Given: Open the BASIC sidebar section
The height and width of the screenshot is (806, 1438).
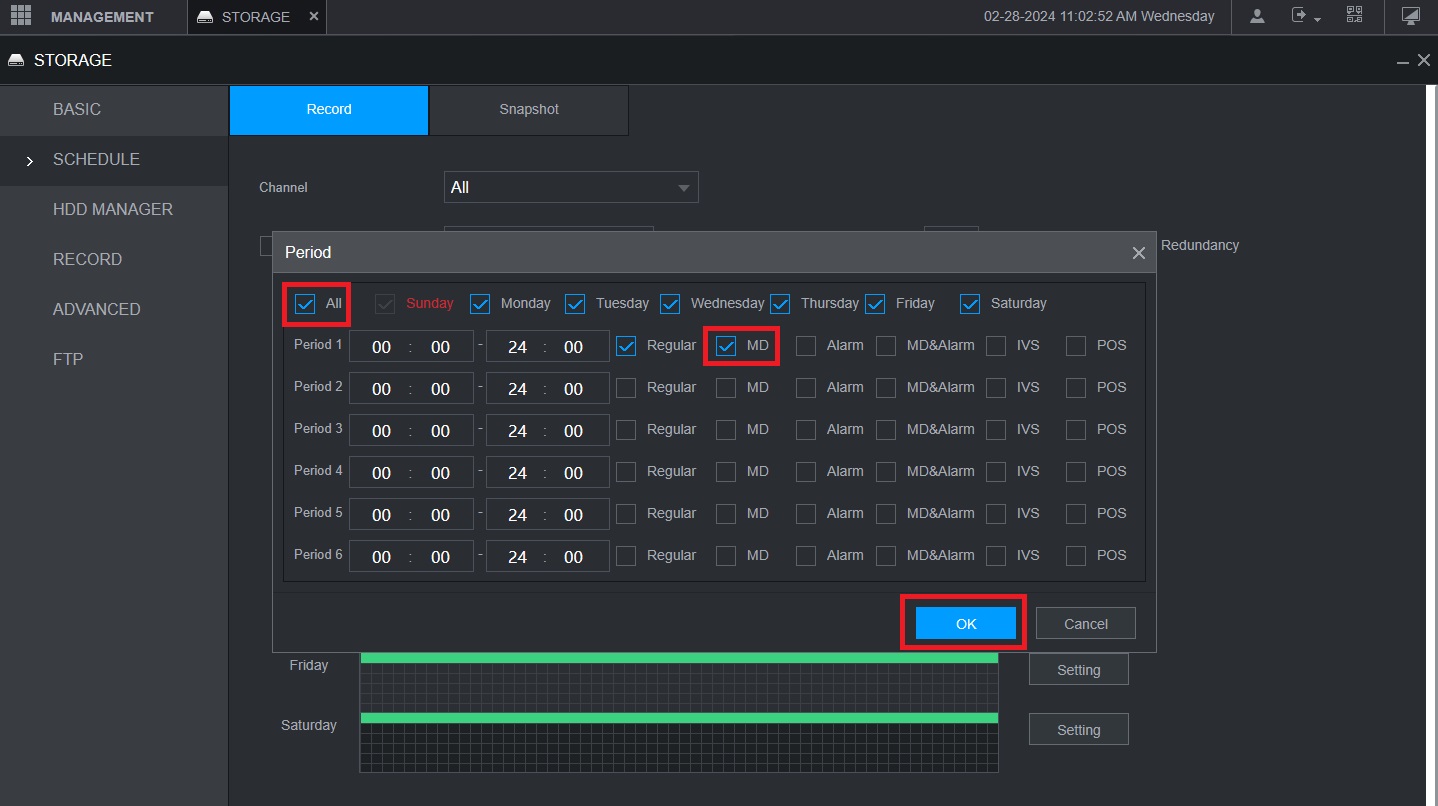Looking at the screenshot, I should (x=114, y=110).
